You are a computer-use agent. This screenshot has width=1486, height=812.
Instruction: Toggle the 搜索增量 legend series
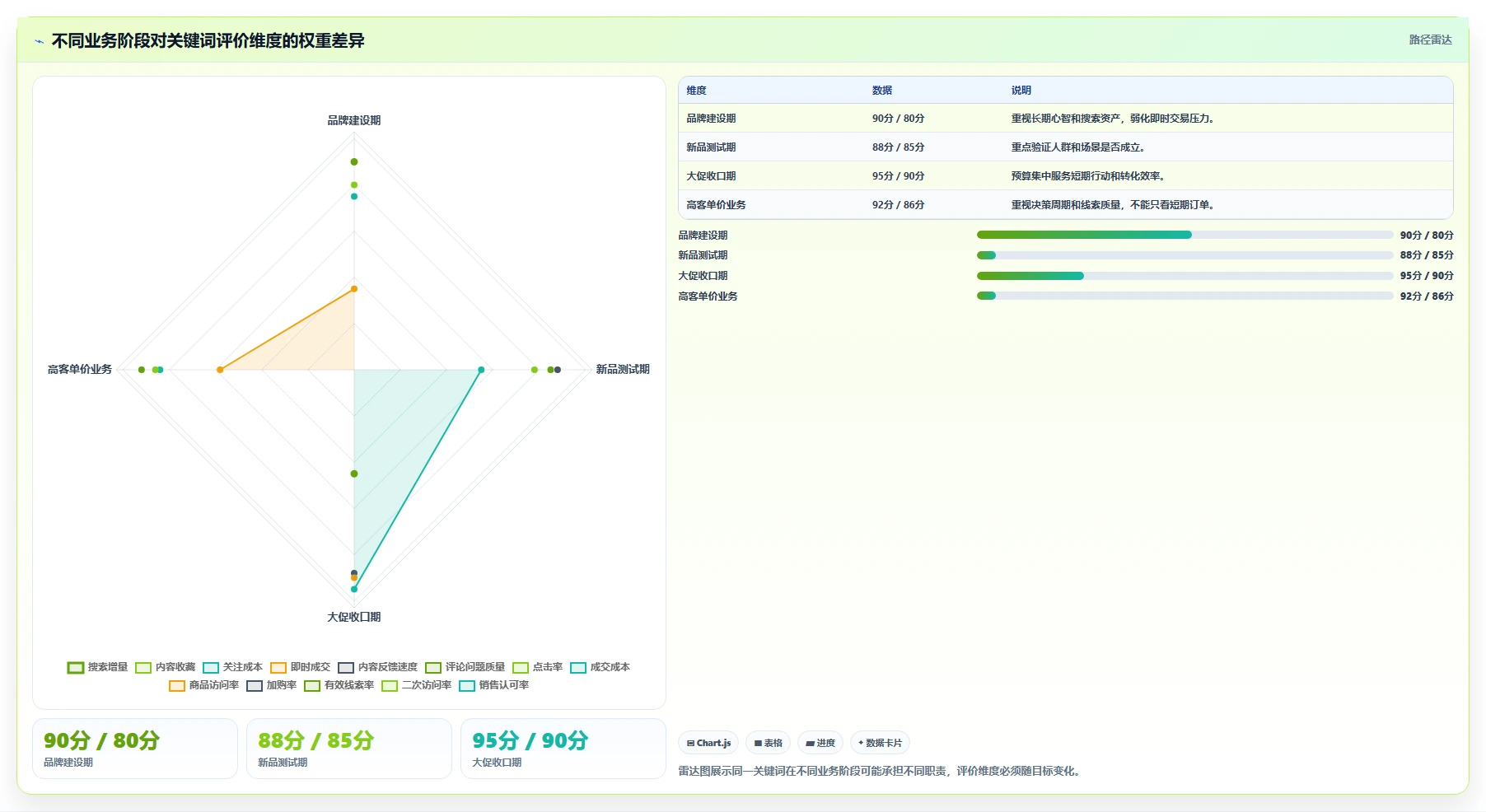pos(98,667)
